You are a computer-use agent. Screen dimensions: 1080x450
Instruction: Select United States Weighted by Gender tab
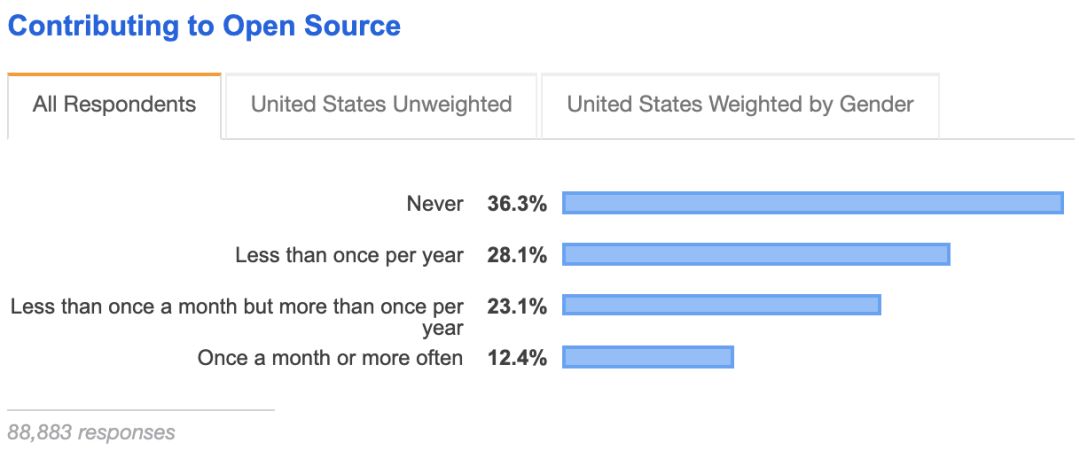(x=740, y=105)
